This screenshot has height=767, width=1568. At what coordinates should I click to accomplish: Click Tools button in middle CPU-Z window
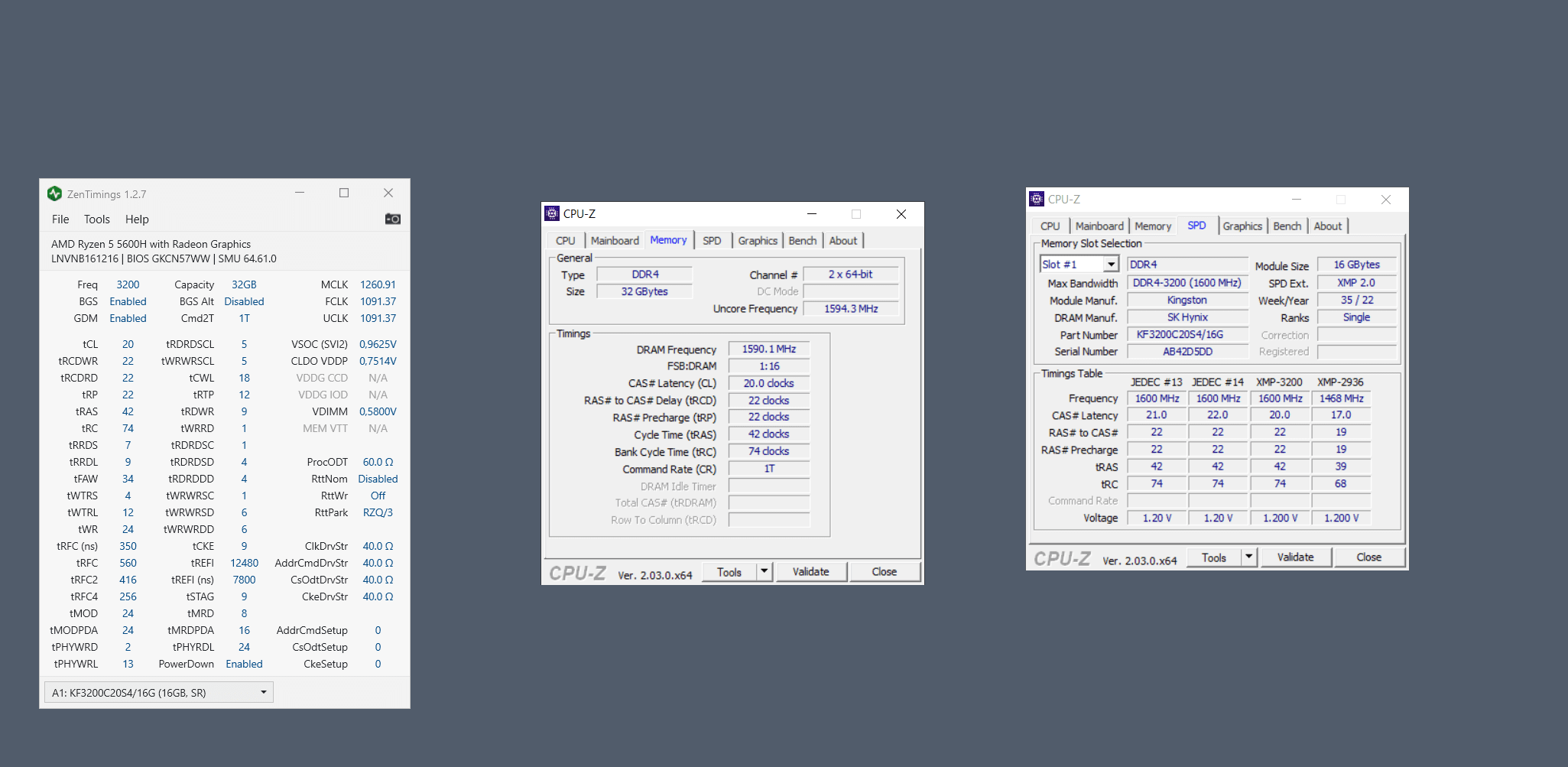click(x=729, y=572)
